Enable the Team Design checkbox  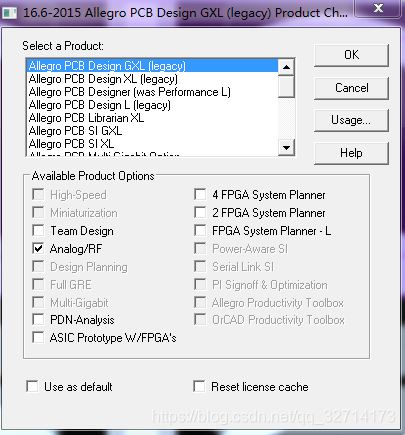[38, 231]
